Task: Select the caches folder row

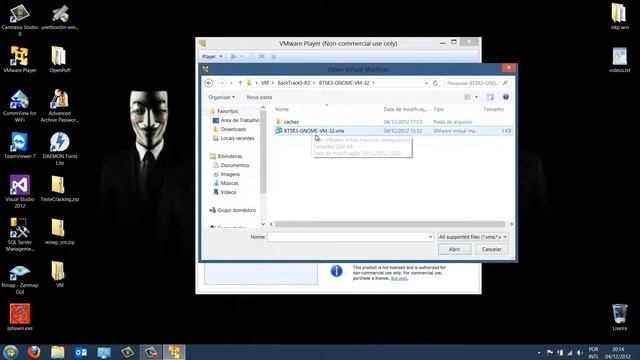Action: tap(393, 122)
